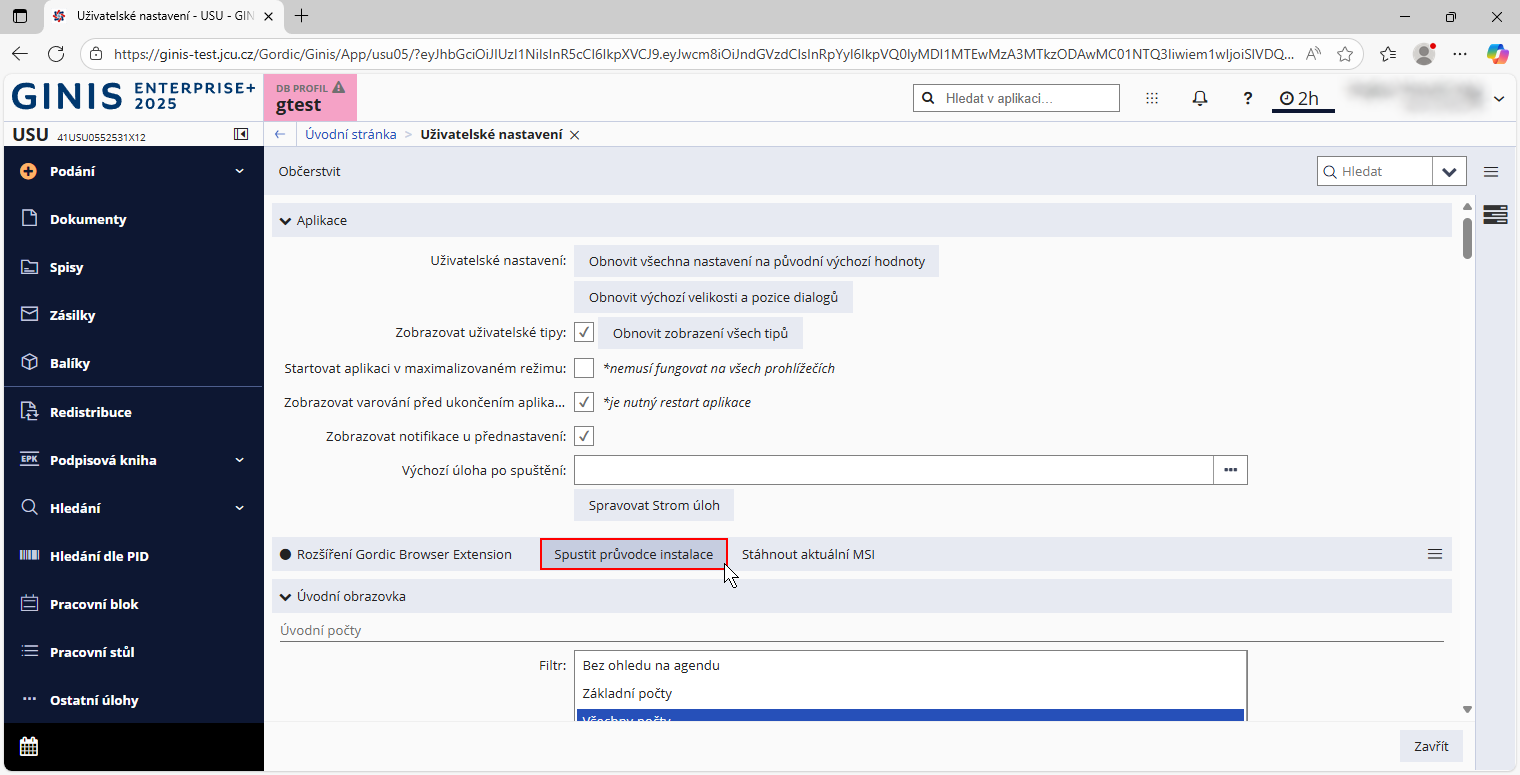Collapse the Úvodní obrazovka section
Viewport: 1520px width, 775px height.
click(286, 597)
